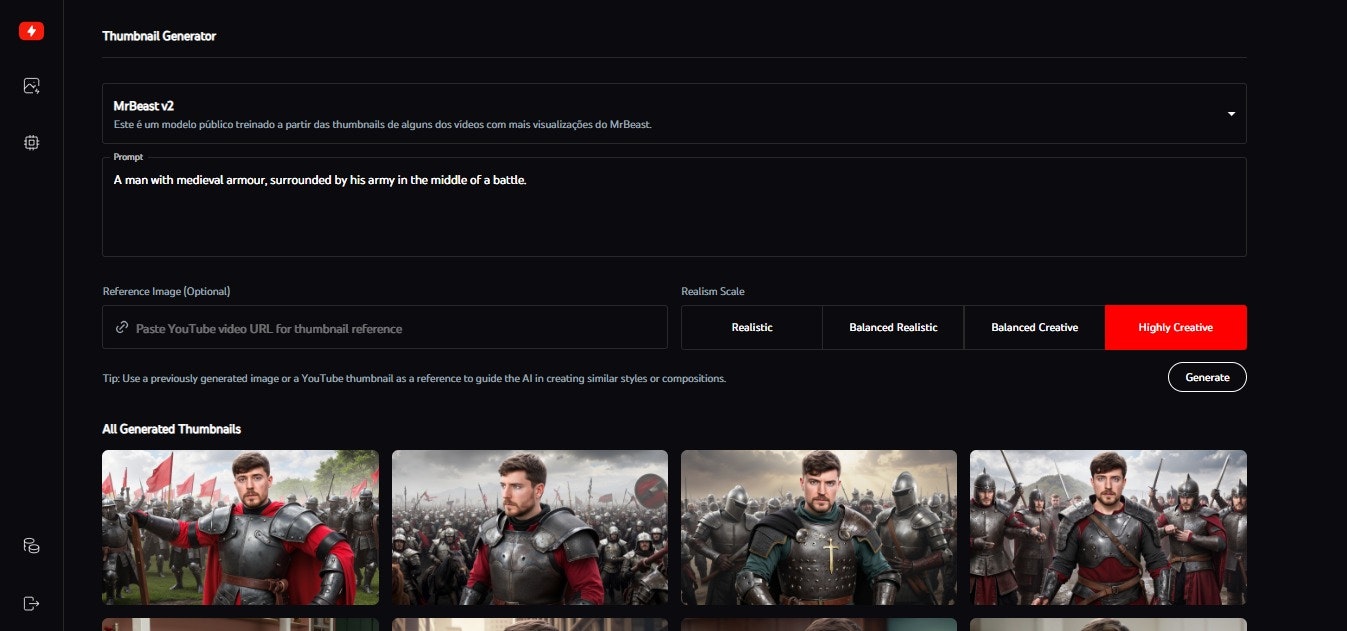Click the Thumbnail Generator heading
Image resolution: width=1347 pixels, height=631 pixels.
tap(159, 36)
